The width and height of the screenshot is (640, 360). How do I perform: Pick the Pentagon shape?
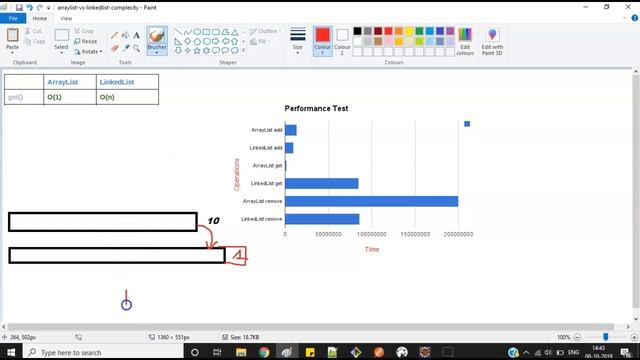[197, 41]
